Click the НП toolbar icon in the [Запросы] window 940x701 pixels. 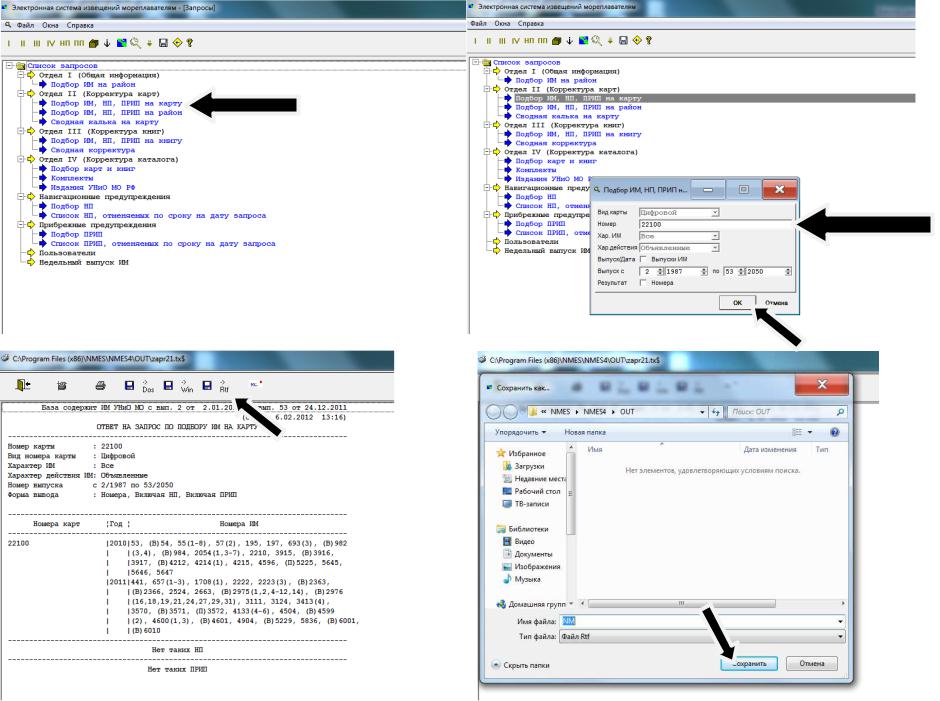(65, 43)
